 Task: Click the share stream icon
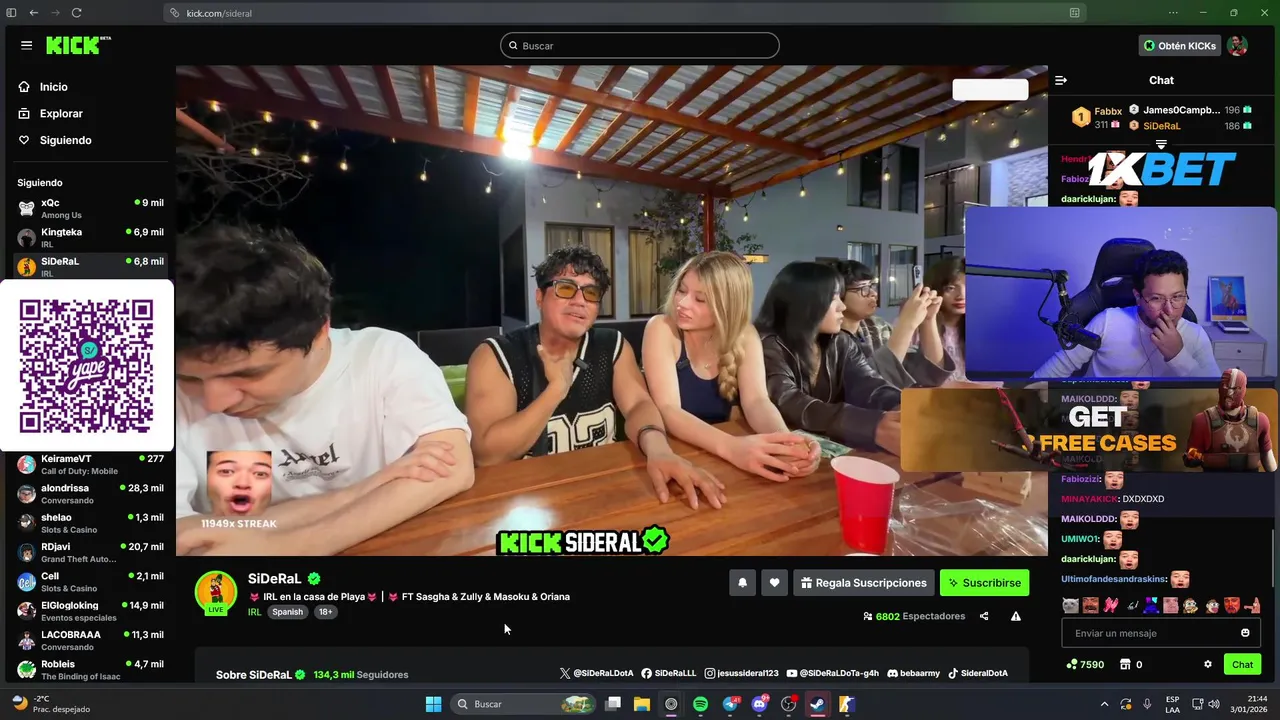point(984,616)
